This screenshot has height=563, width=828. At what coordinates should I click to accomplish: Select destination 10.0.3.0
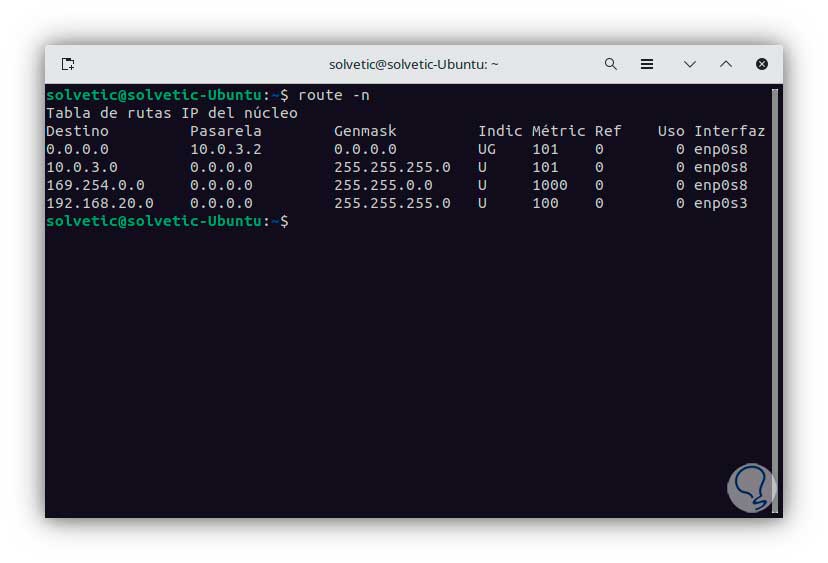click(x=82, y=167)
